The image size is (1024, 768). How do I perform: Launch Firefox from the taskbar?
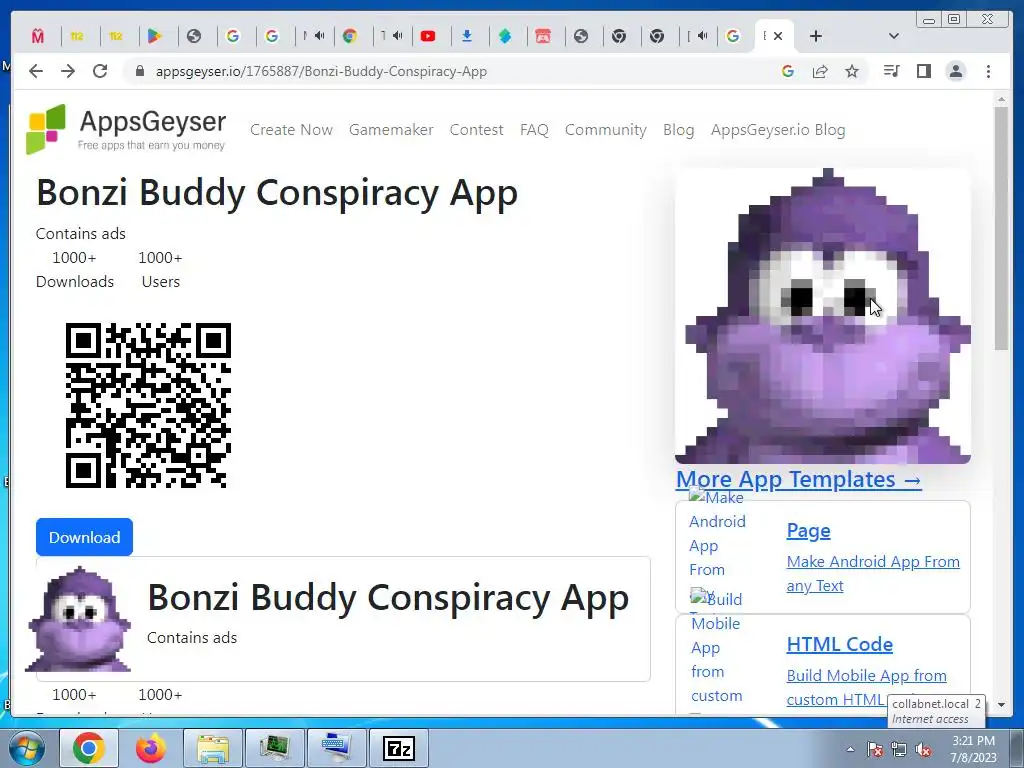151,748
